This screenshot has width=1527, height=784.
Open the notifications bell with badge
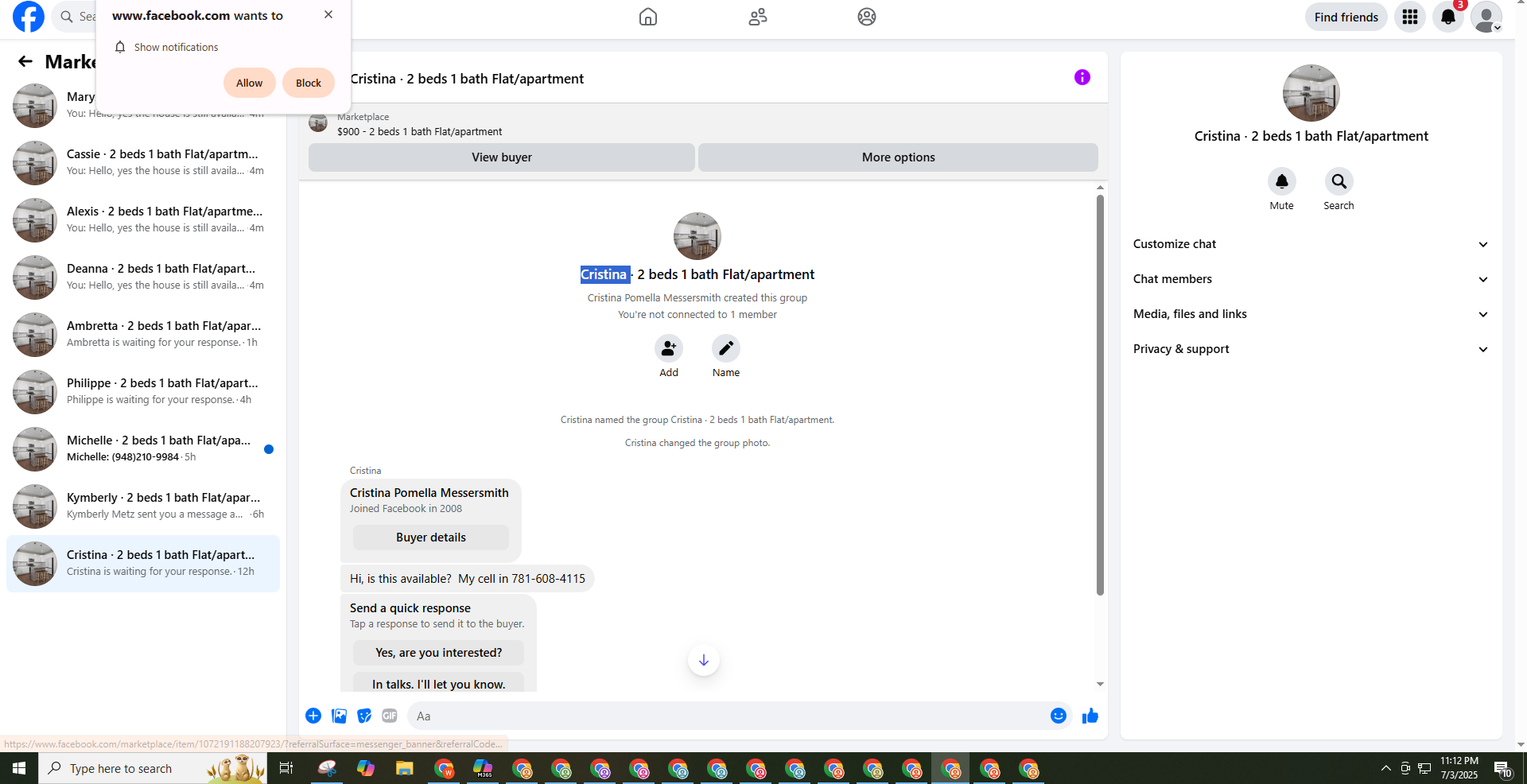click(x=1448, y=17)
